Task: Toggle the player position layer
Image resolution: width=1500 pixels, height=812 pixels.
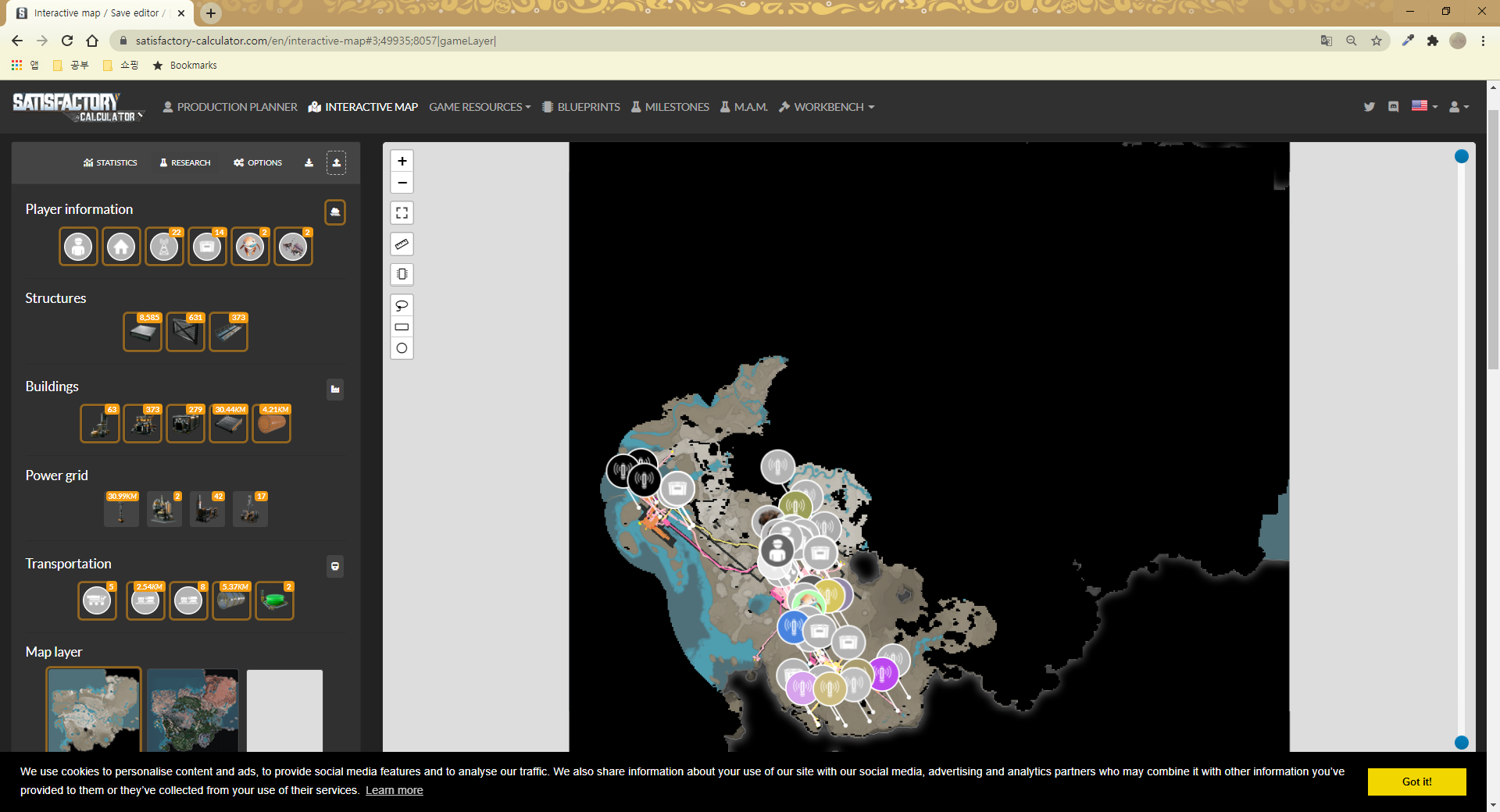Action: (78, 247)
